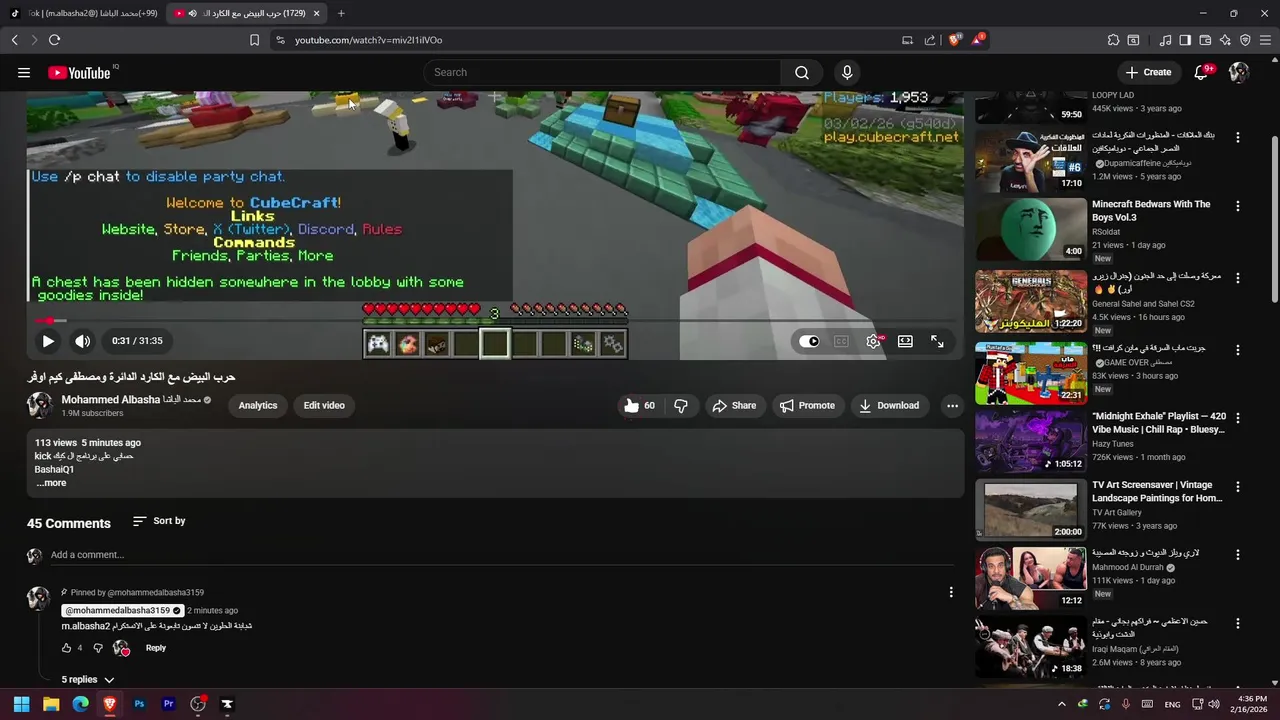Start voice search with microphone icon
Screen dimensions: 1280x720
(847, 72)
